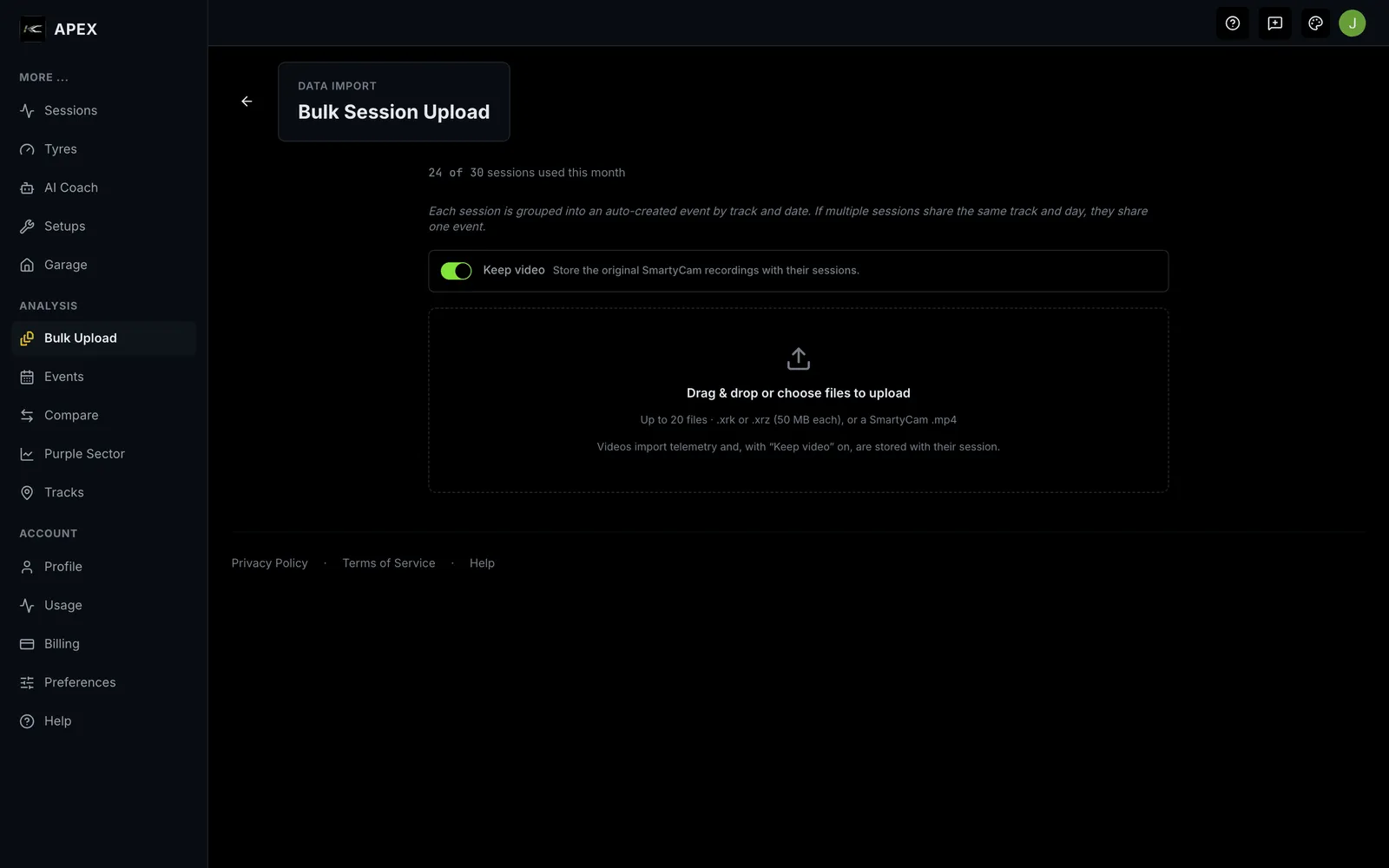
Task: Click the Setups wrench icon
Action: point(27,227)
